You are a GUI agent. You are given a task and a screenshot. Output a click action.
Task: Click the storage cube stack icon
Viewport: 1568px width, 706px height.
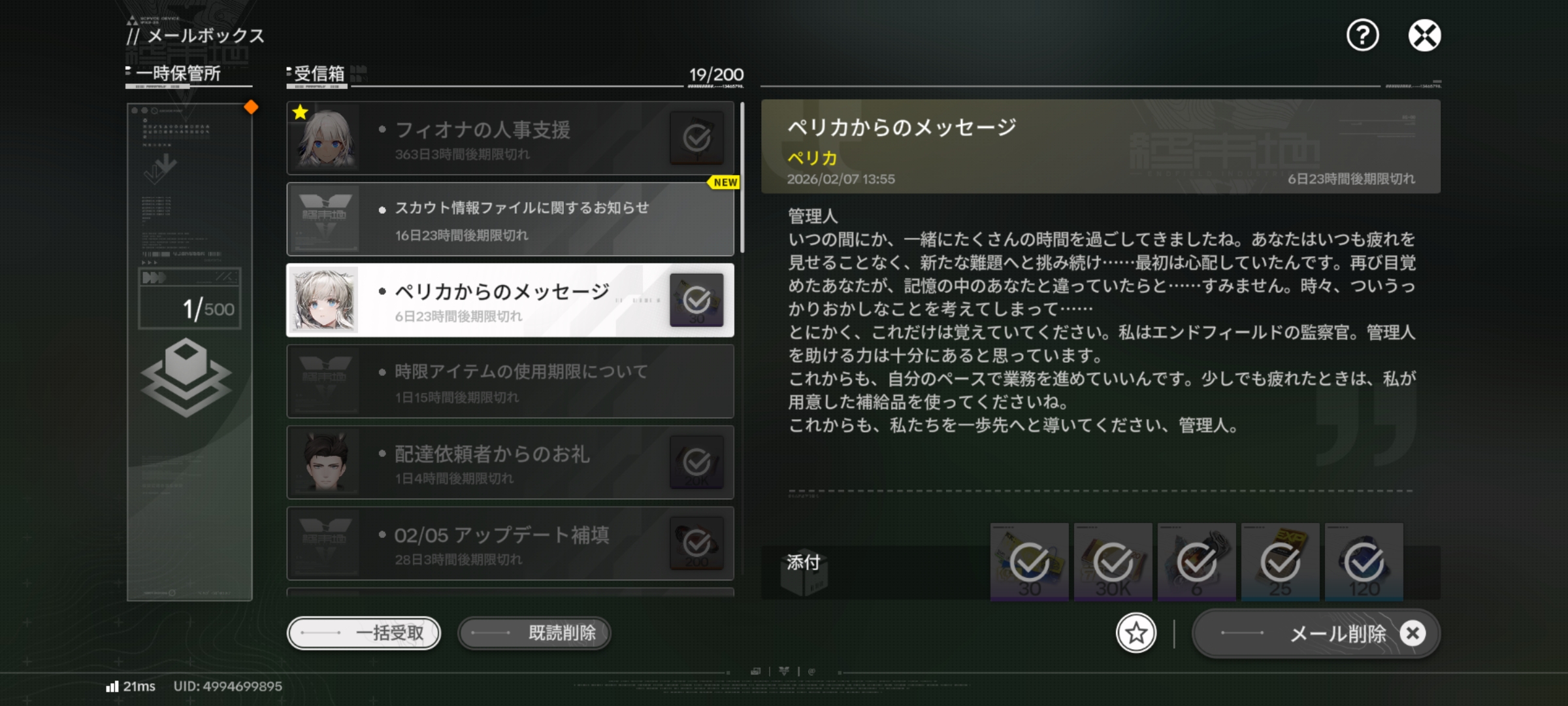(x=186, y=377)
